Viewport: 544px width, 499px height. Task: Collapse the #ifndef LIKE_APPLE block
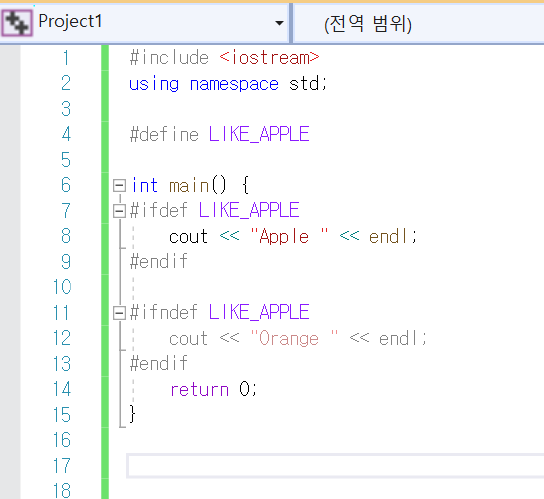pyautogui.click(x=119, y=313)
